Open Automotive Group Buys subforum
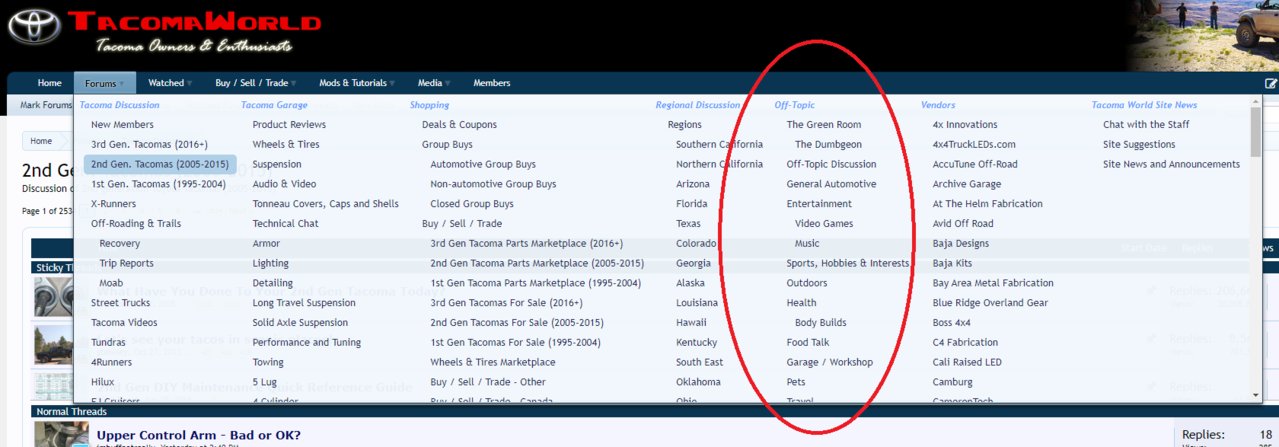Viewport: 1279px width, 447px height. [483, 164]
